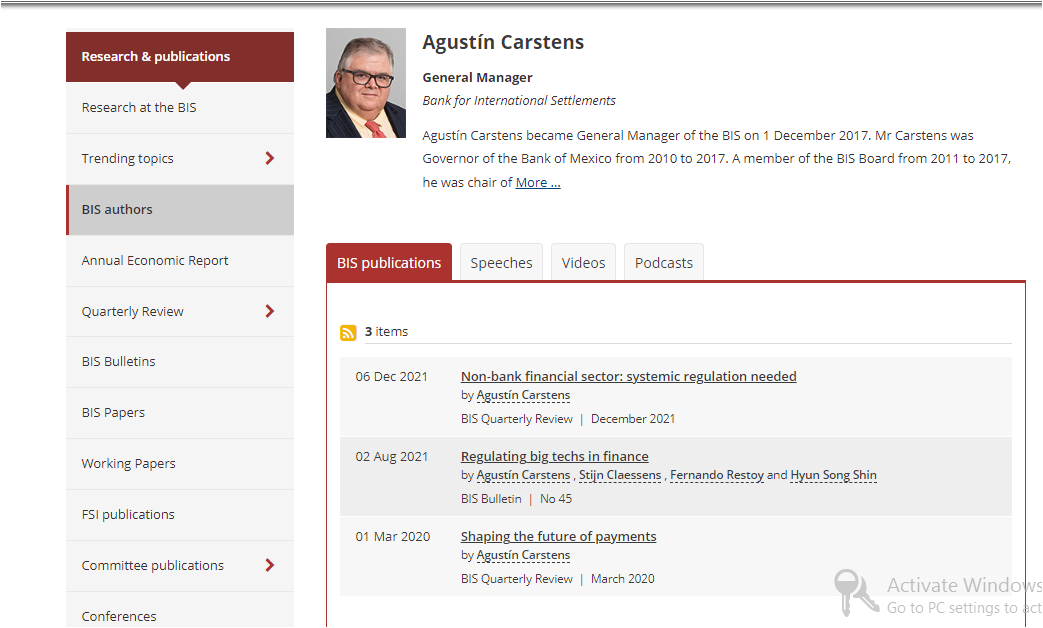Click 'BIS Quarterly Review' beside December 2021
The image size is (1043, 628).
517,419
